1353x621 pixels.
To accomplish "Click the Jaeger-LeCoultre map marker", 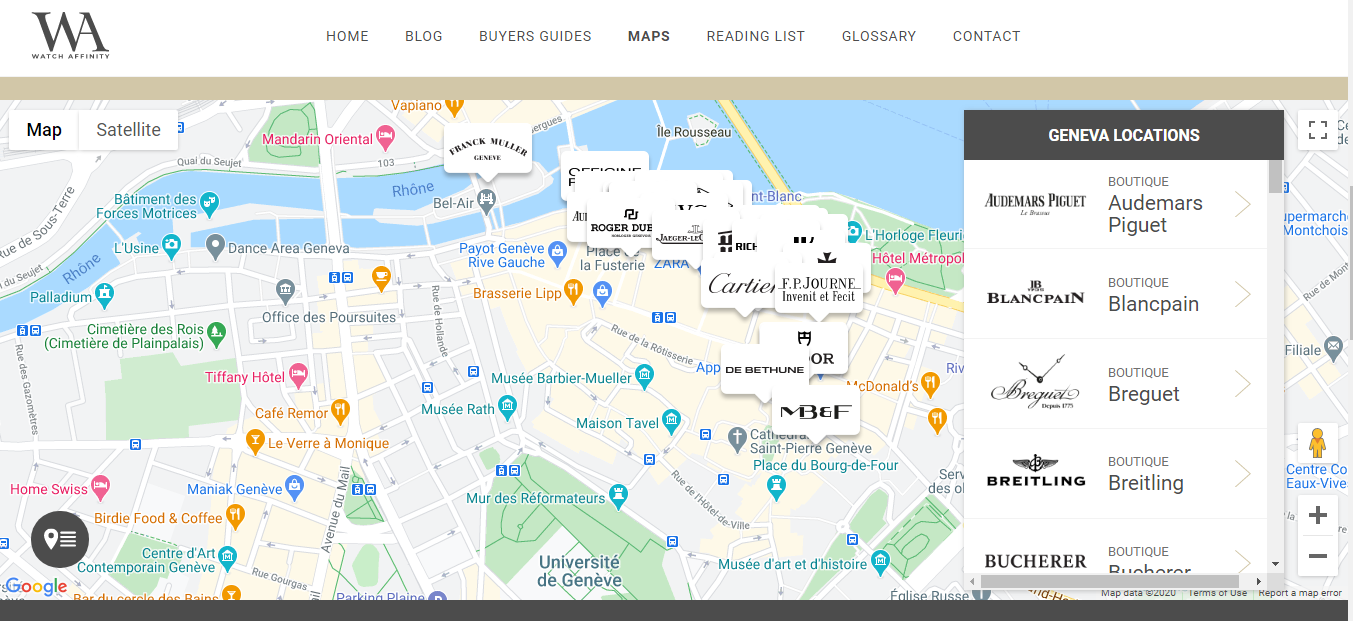I will tap(679, 237).
